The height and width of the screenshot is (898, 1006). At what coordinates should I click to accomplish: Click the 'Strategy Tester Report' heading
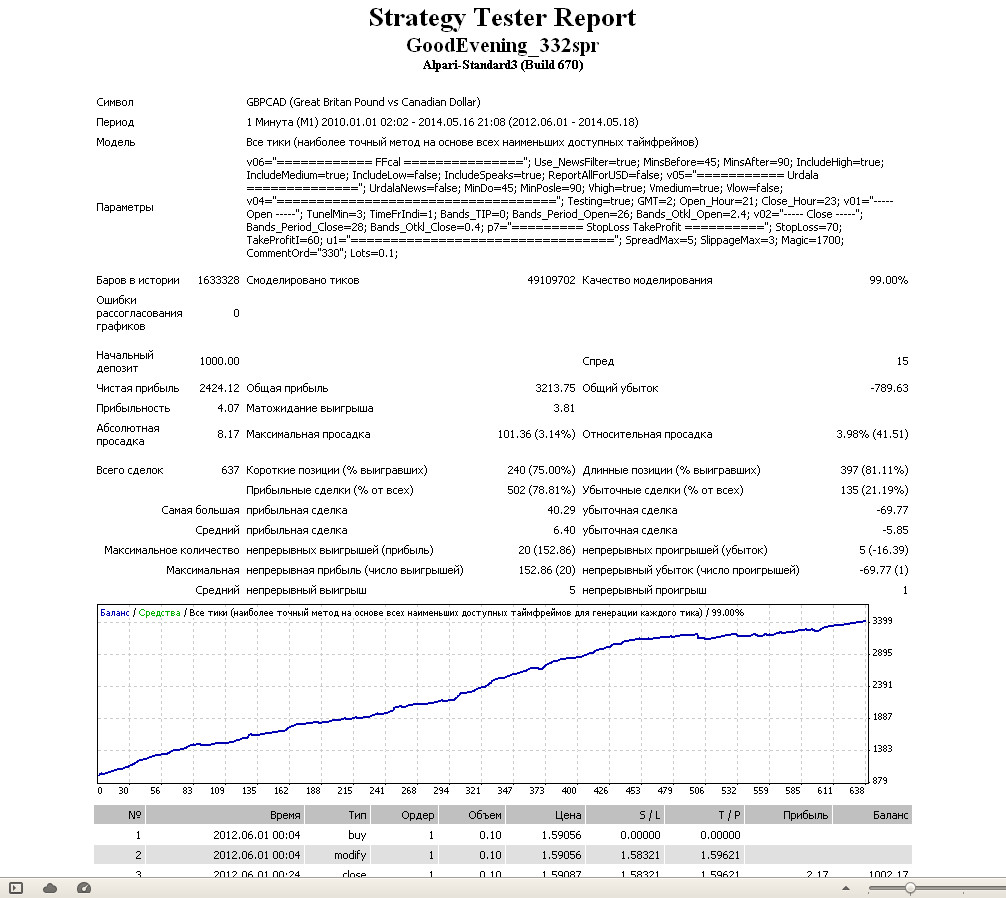[x=502, y=17]
